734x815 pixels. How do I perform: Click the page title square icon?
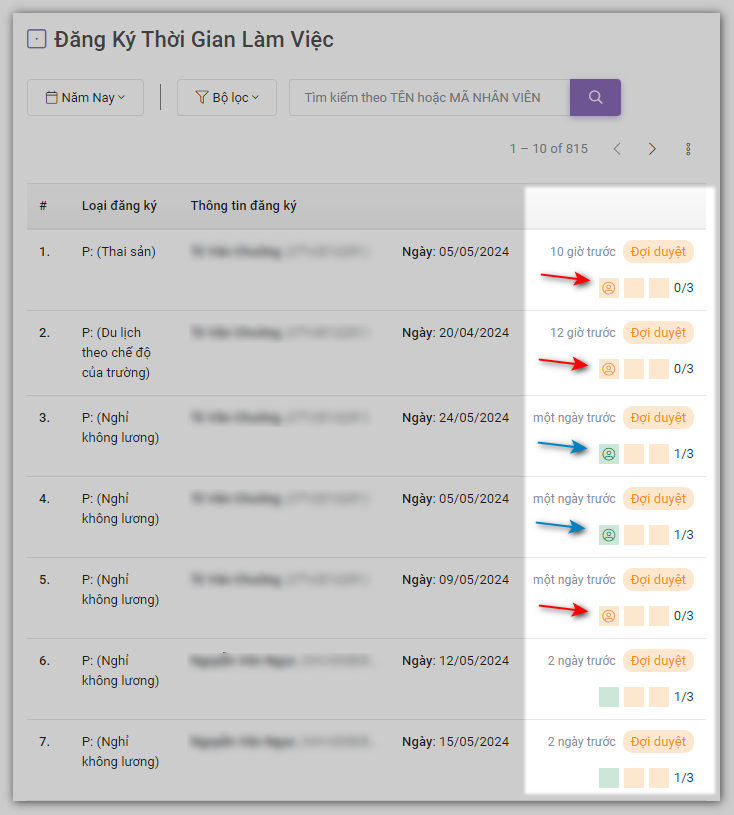[x=36, y=40]
